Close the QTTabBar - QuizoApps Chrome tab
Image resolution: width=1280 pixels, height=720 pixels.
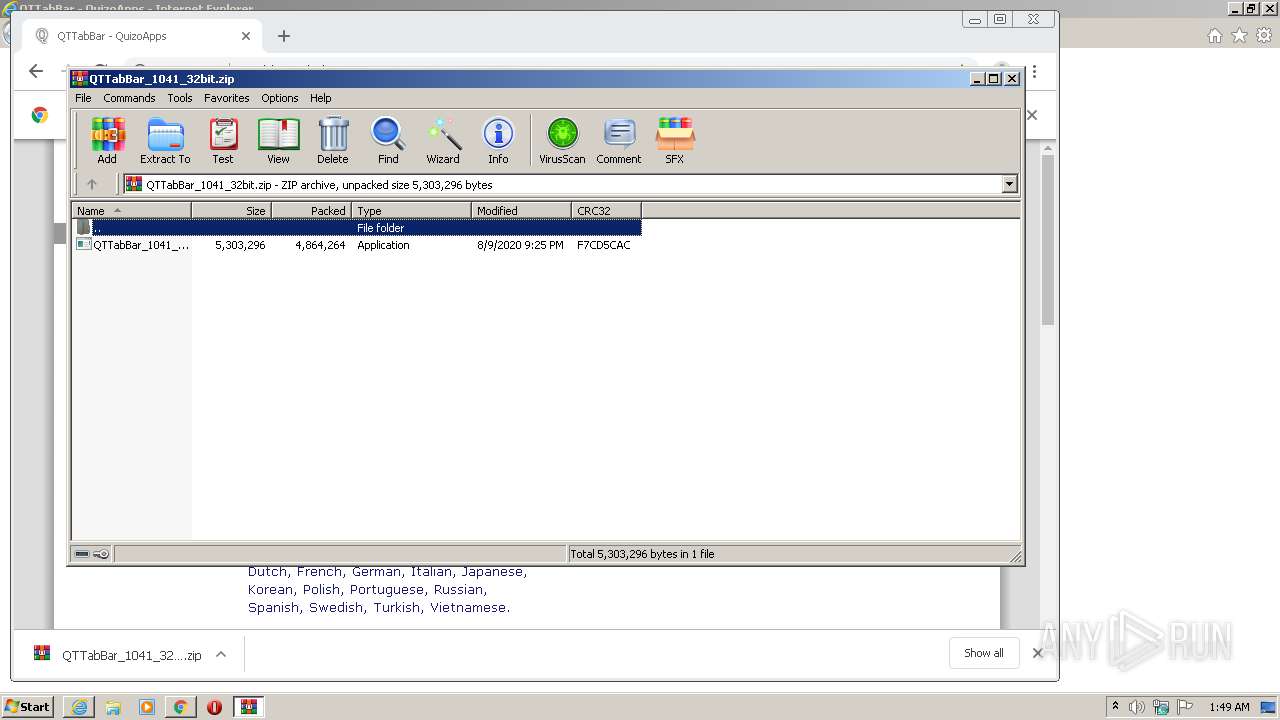click(x=246, y=36)
